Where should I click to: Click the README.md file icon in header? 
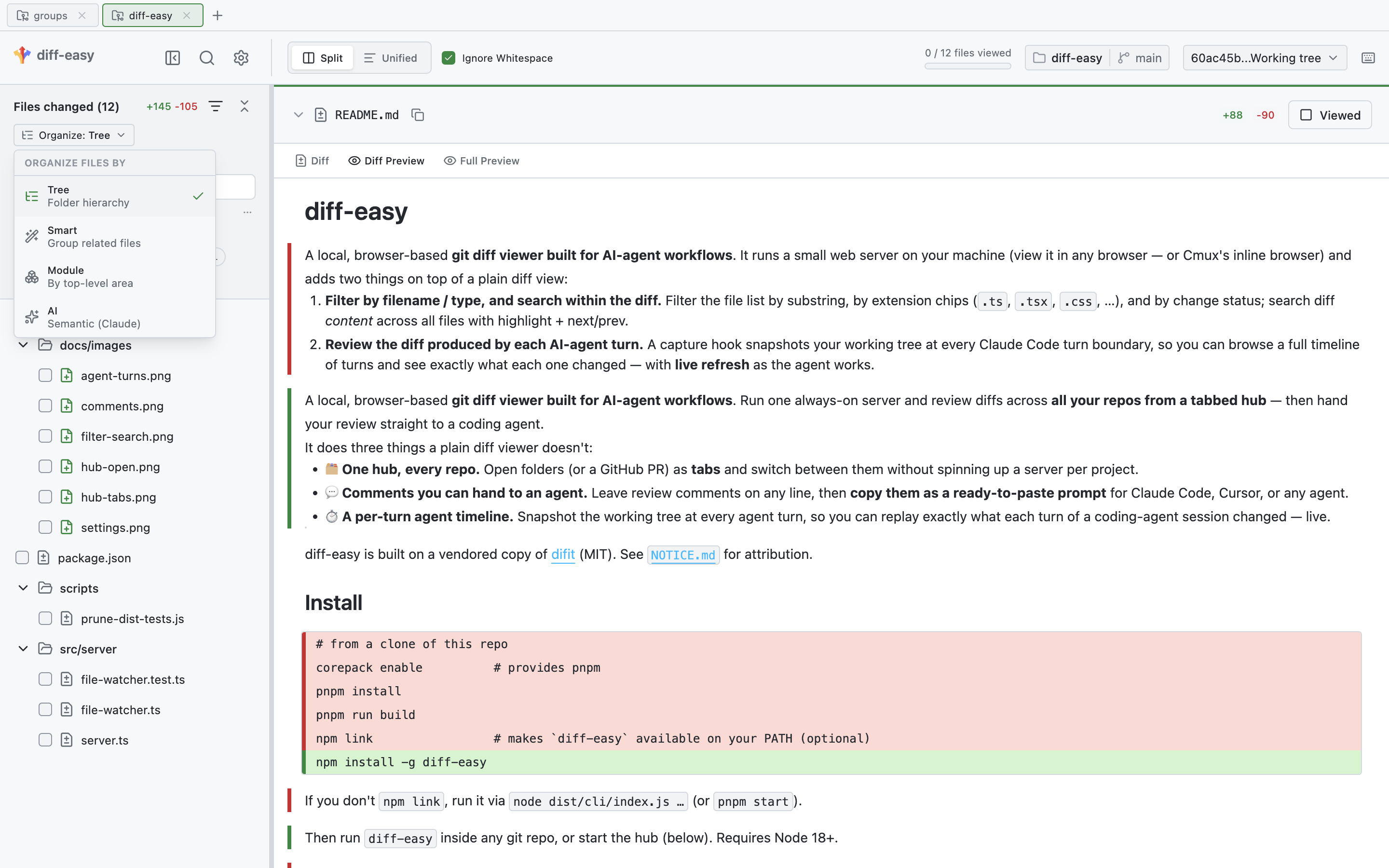click(321, 115)
